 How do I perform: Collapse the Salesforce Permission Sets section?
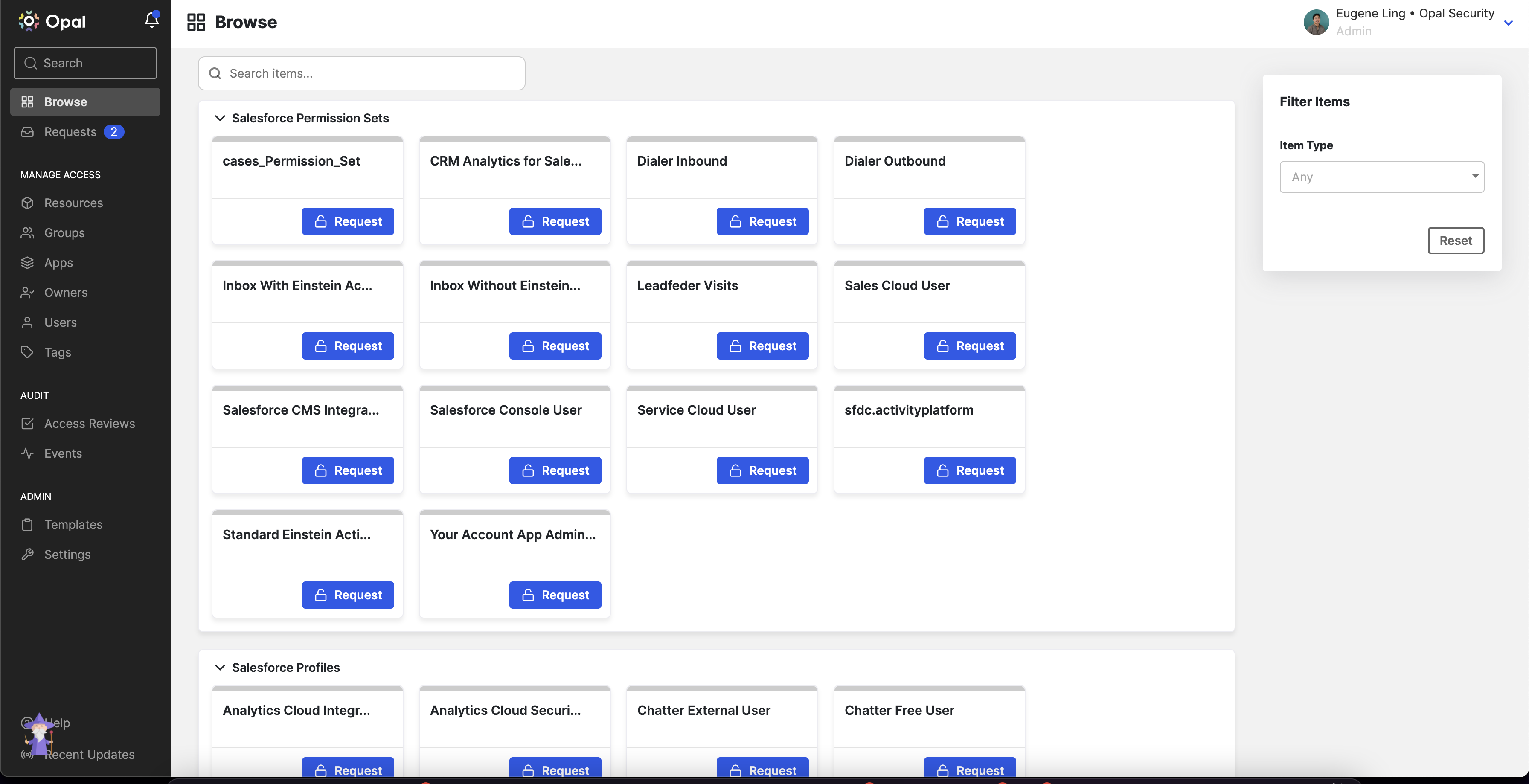pos(220,118)
